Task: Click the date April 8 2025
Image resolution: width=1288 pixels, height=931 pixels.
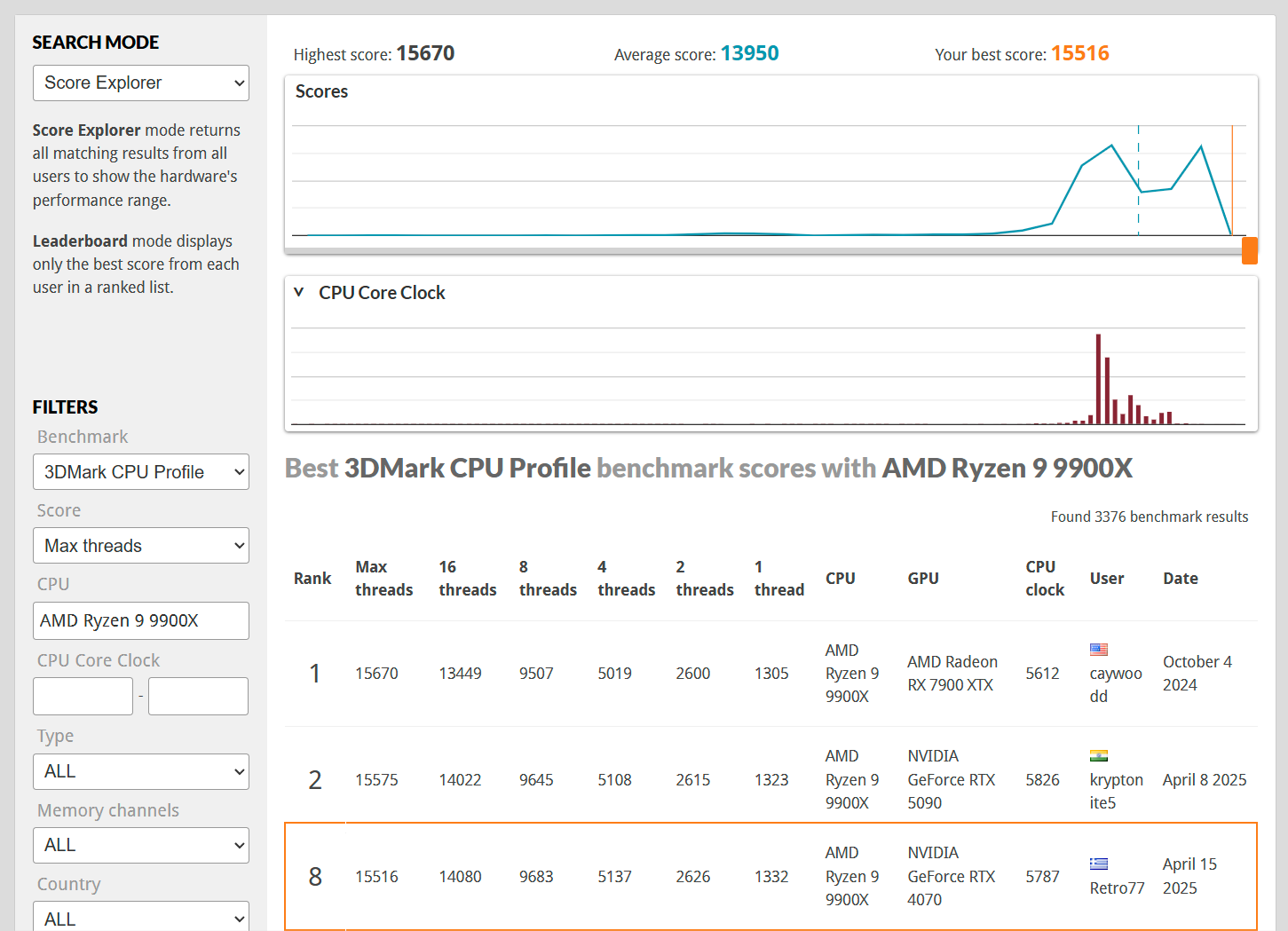Action: (x=1205, y=780)
